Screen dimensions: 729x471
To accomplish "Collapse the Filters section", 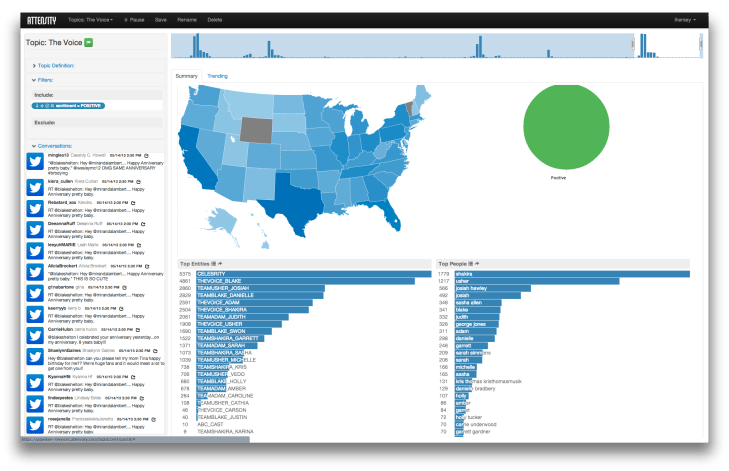I will click(46, 79).
